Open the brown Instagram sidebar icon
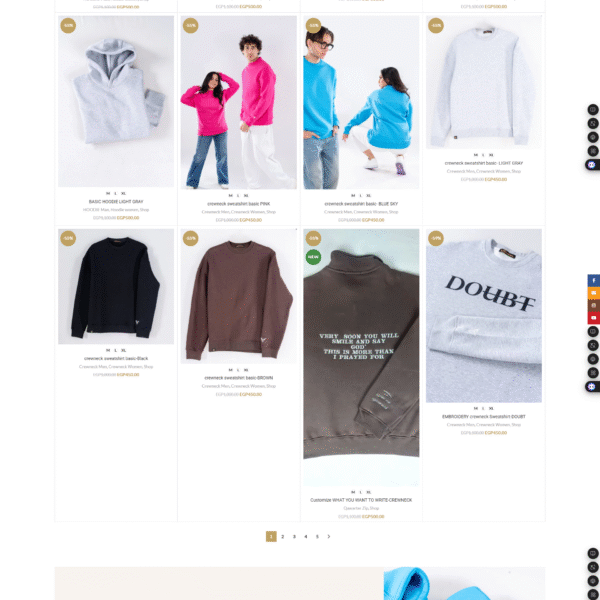Viewport: 600px width, 600px height. tap(594, 305)
